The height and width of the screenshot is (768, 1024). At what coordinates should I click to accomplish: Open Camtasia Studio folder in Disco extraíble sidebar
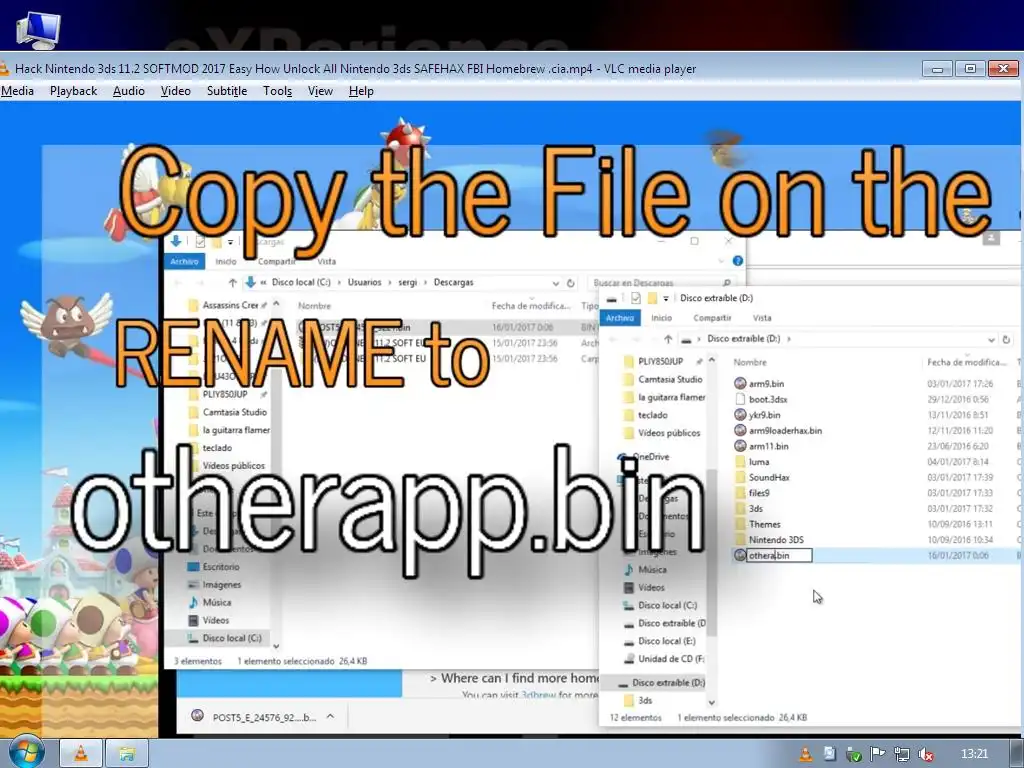(670, 379)
